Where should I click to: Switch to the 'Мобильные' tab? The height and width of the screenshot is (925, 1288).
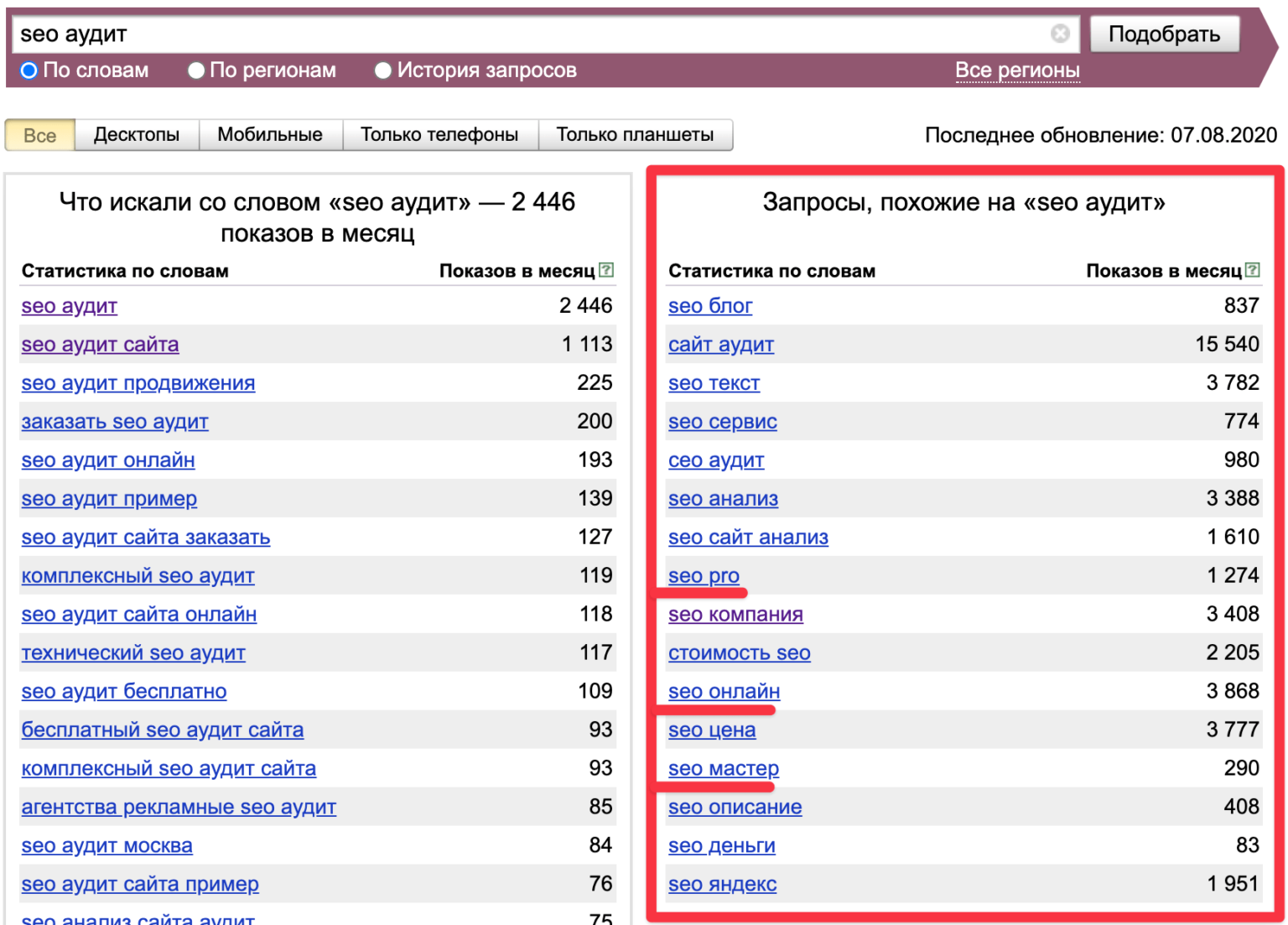pyautogui.click(x=270, y=135)
